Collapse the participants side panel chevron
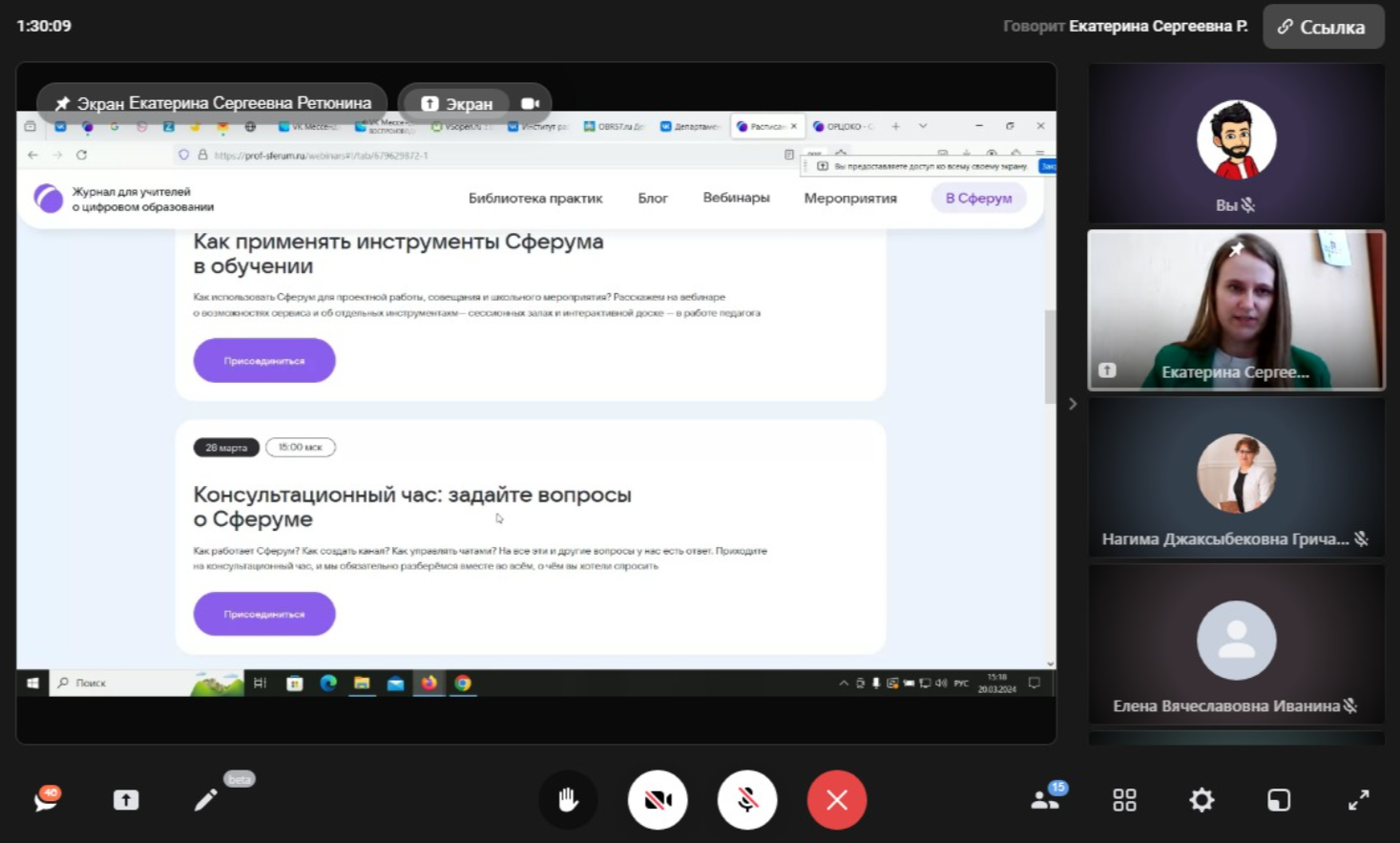This screenshot has width=1400, height=843. 1073,404
